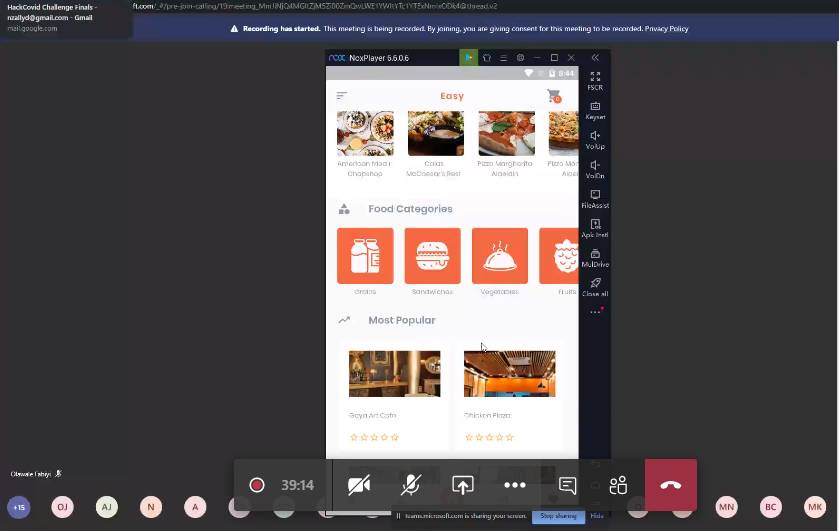Collapse the NoxPlayer sidebar with double chevron
The height and width of the screenshot is (531, 839).
click(x=595, y=57)
